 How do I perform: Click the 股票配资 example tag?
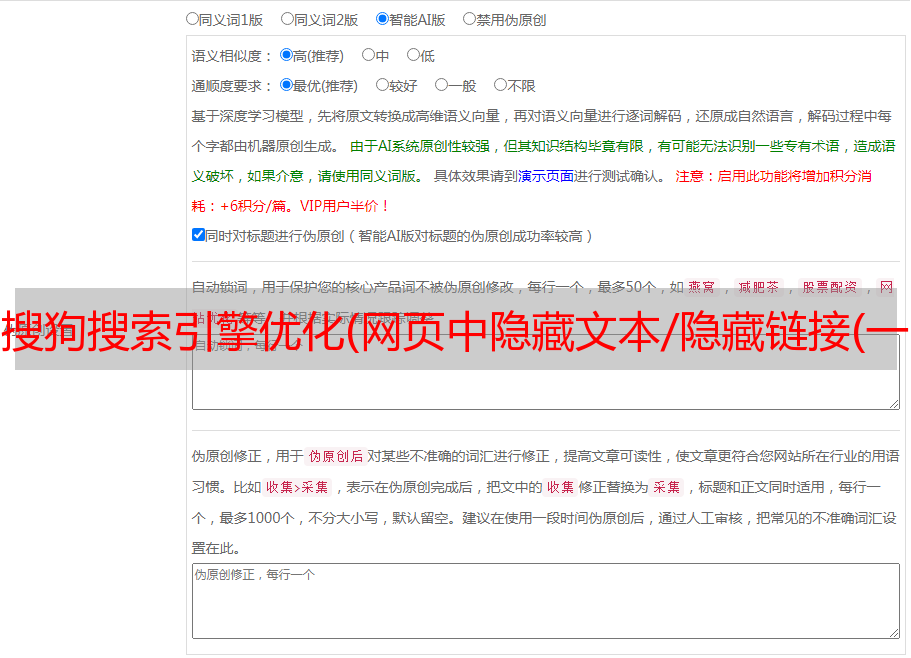click(x=830, y=287)
